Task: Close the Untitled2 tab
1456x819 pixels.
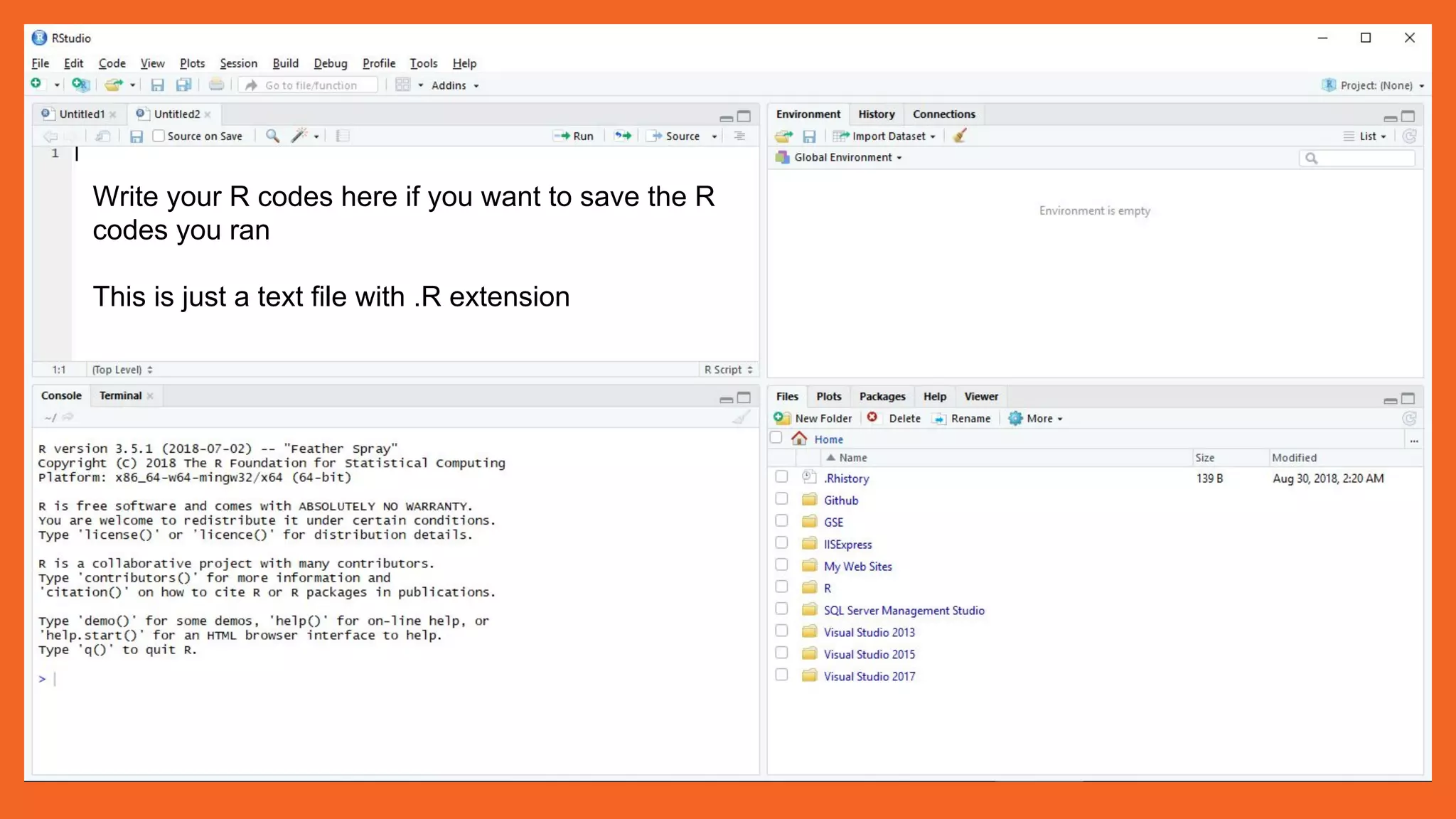Action: 208,114
